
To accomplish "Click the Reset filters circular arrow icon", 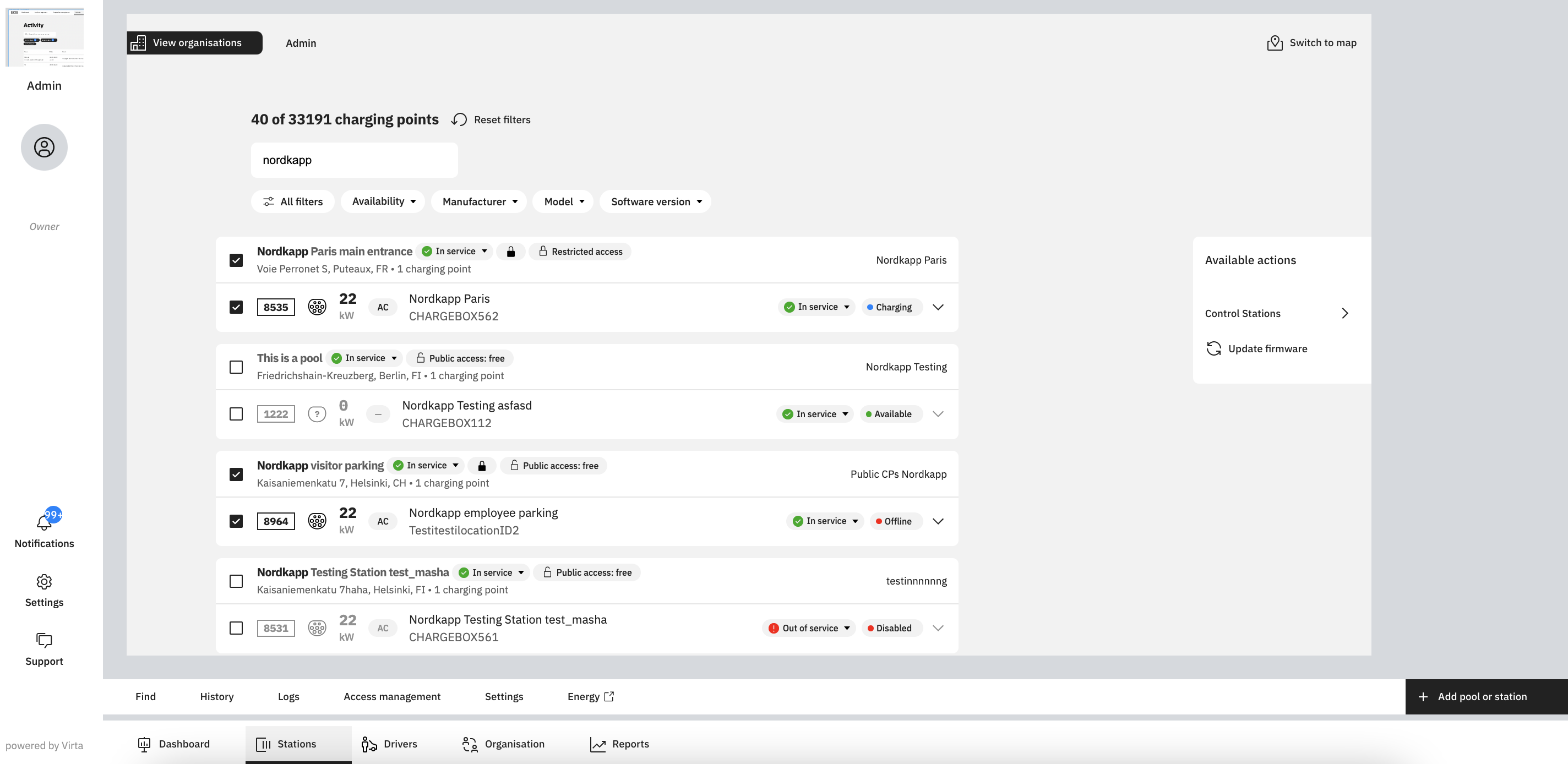I will [x=460, y=119].
